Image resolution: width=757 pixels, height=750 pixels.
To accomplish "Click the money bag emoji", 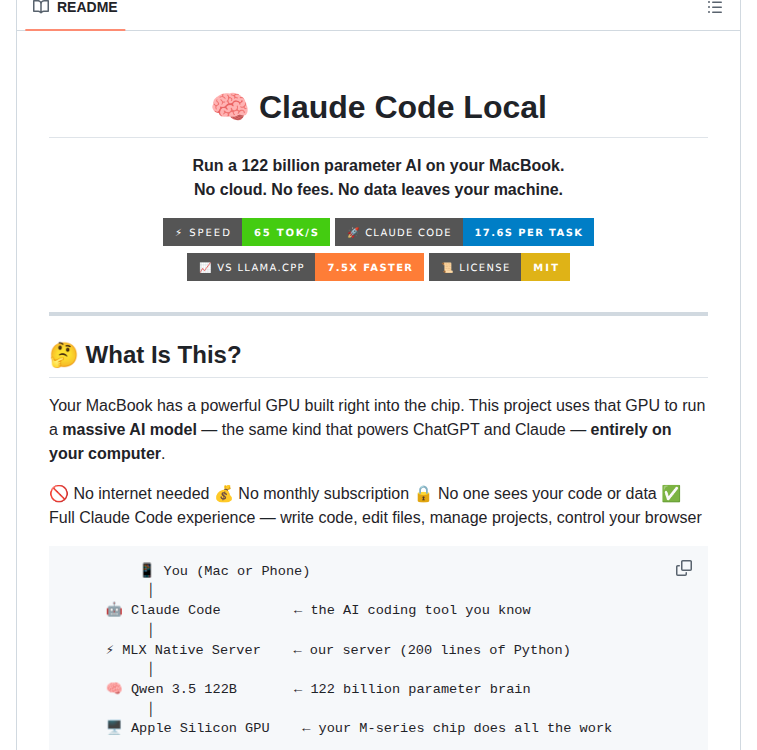I will 224,494.
